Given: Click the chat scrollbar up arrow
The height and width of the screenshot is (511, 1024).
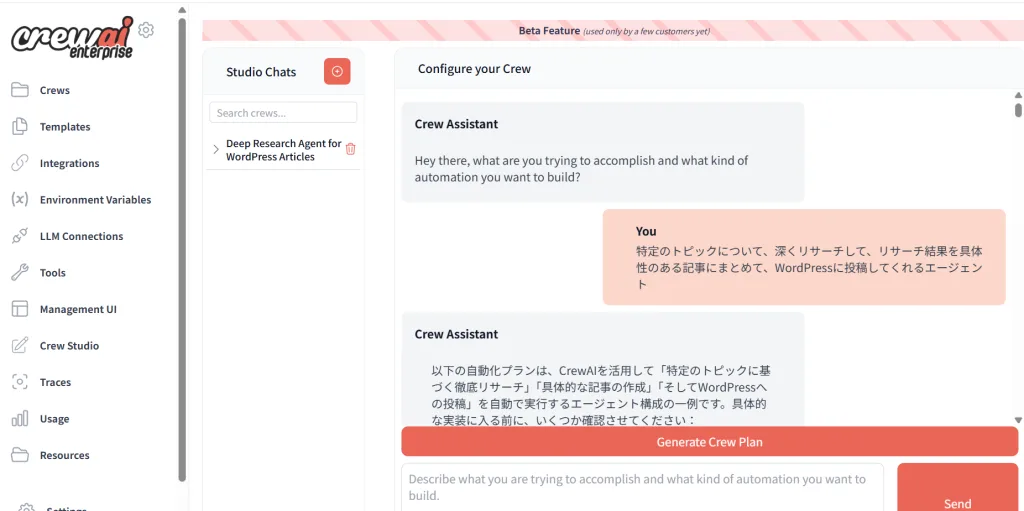Looking at the screenshot, I should 1018,95.
